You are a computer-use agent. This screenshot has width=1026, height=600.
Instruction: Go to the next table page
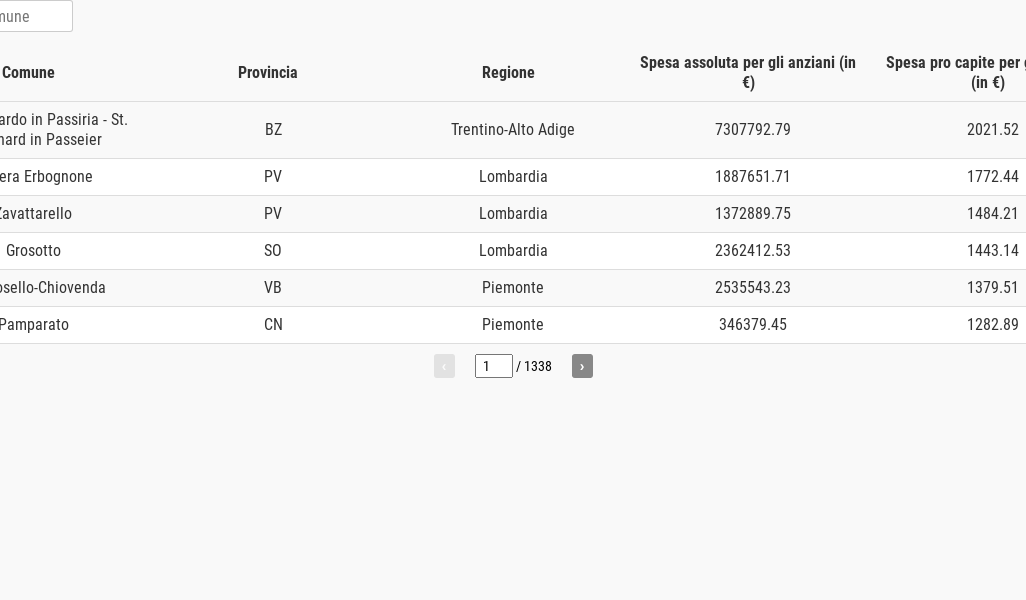[x=582, y=366]
